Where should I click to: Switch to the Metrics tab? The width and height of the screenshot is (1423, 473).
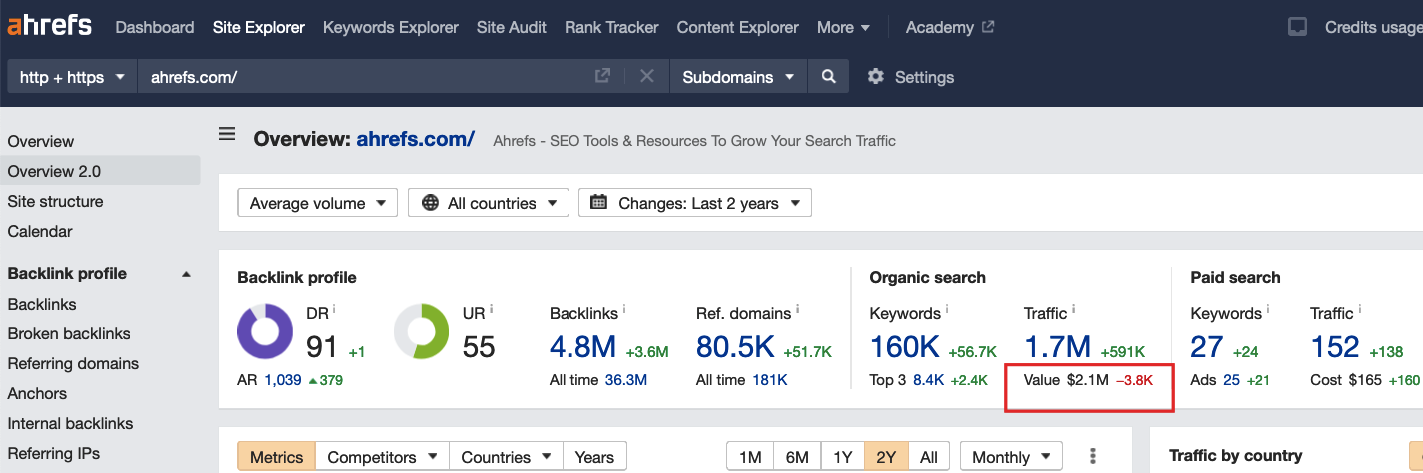pos(276,457)
